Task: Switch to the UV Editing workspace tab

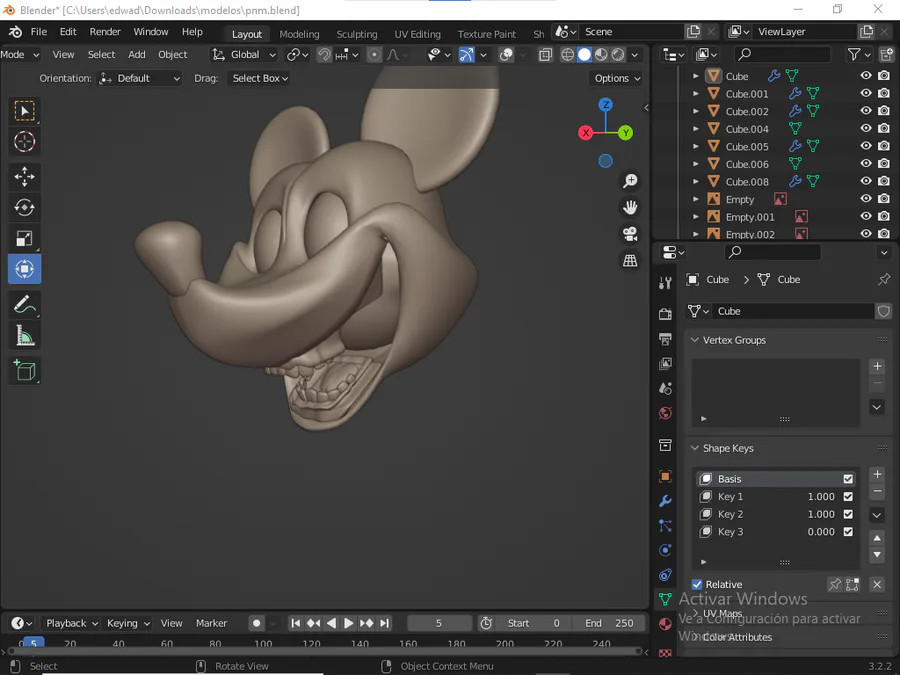Action: [417, 34]
